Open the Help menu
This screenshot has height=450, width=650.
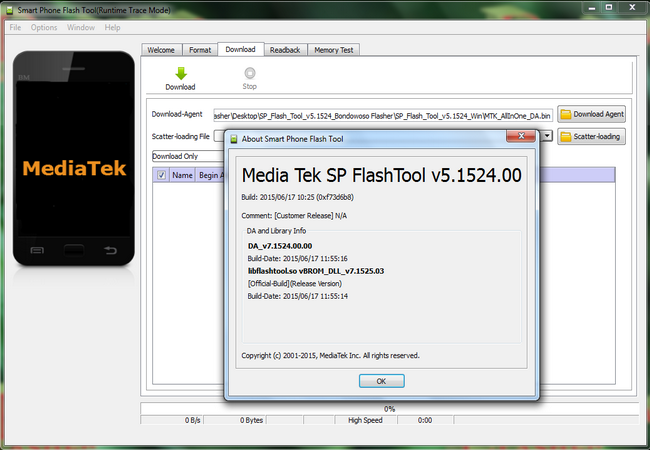tap(112, 27)
